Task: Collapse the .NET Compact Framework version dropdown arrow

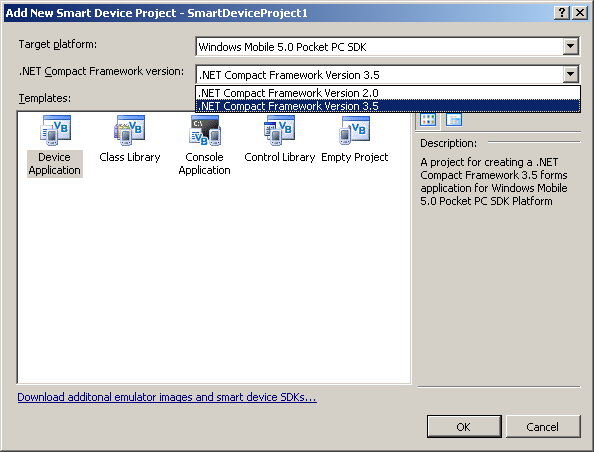Action: tap(571, 74)
